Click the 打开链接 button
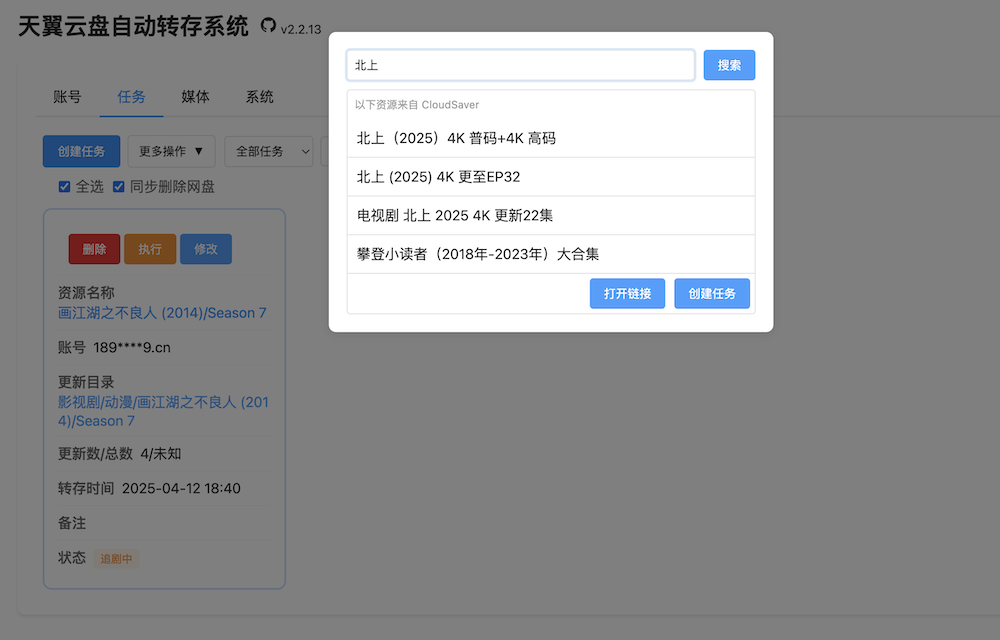This screenshot has width=1000, height=640. (627, 293)
